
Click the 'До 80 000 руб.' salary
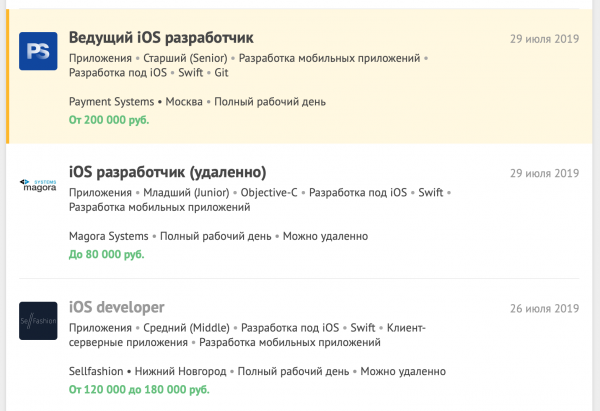(x=106, y=254)
